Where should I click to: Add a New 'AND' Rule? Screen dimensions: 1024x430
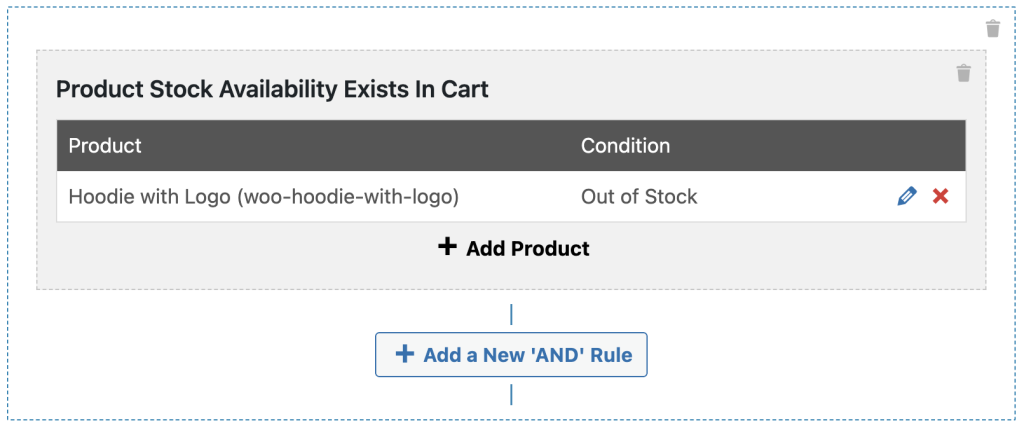[511, 355]
